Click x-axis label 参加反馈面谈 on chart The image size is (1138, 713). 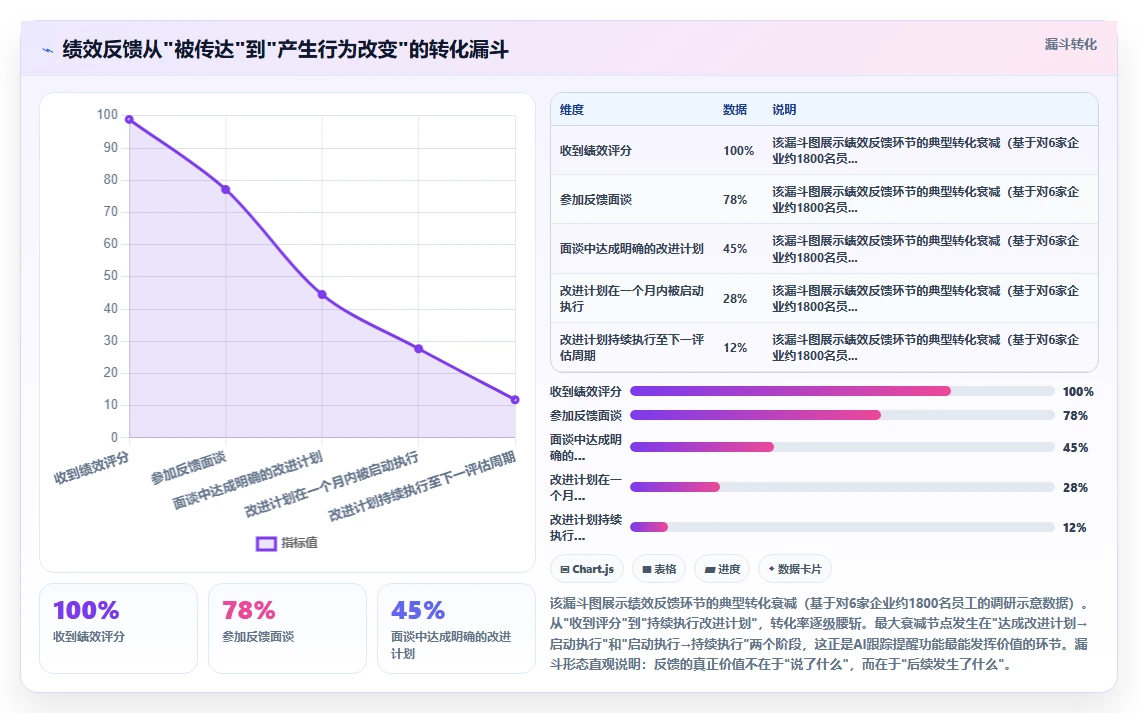tap(189, 468)
